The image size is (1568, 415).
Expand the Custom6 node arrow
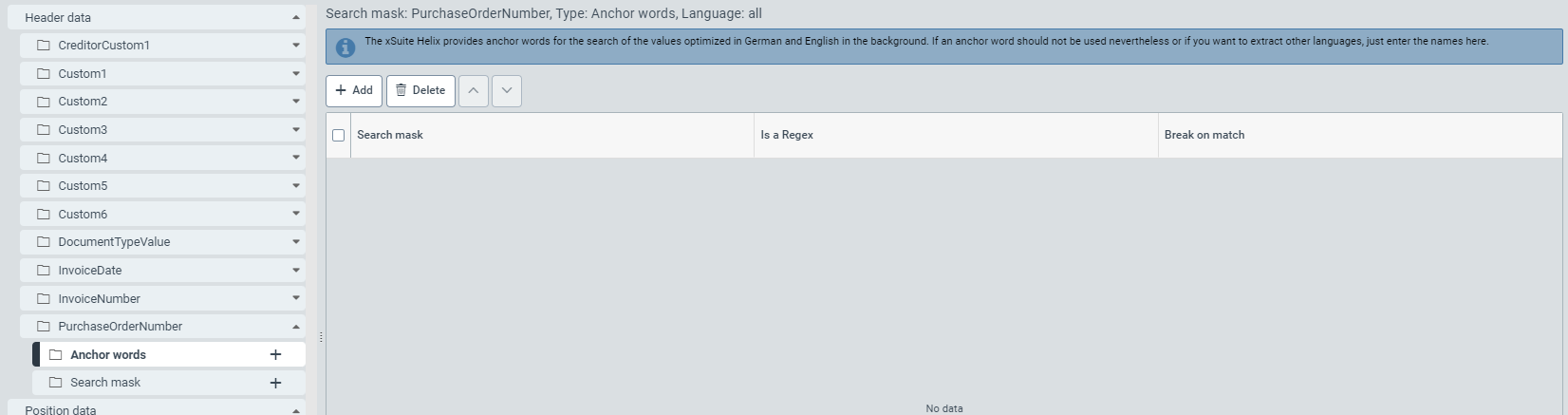tap(296, 214)
